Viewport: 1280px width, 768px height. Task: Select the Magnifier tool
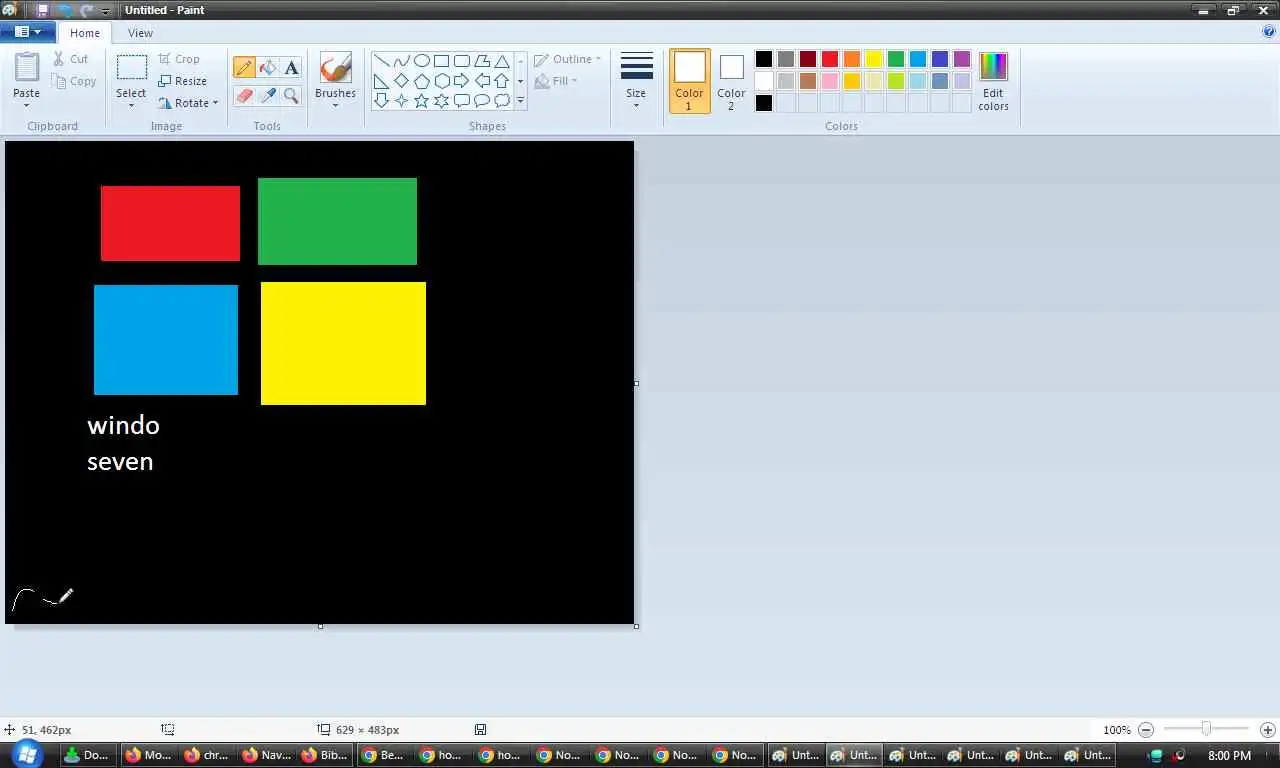point(291,96)
